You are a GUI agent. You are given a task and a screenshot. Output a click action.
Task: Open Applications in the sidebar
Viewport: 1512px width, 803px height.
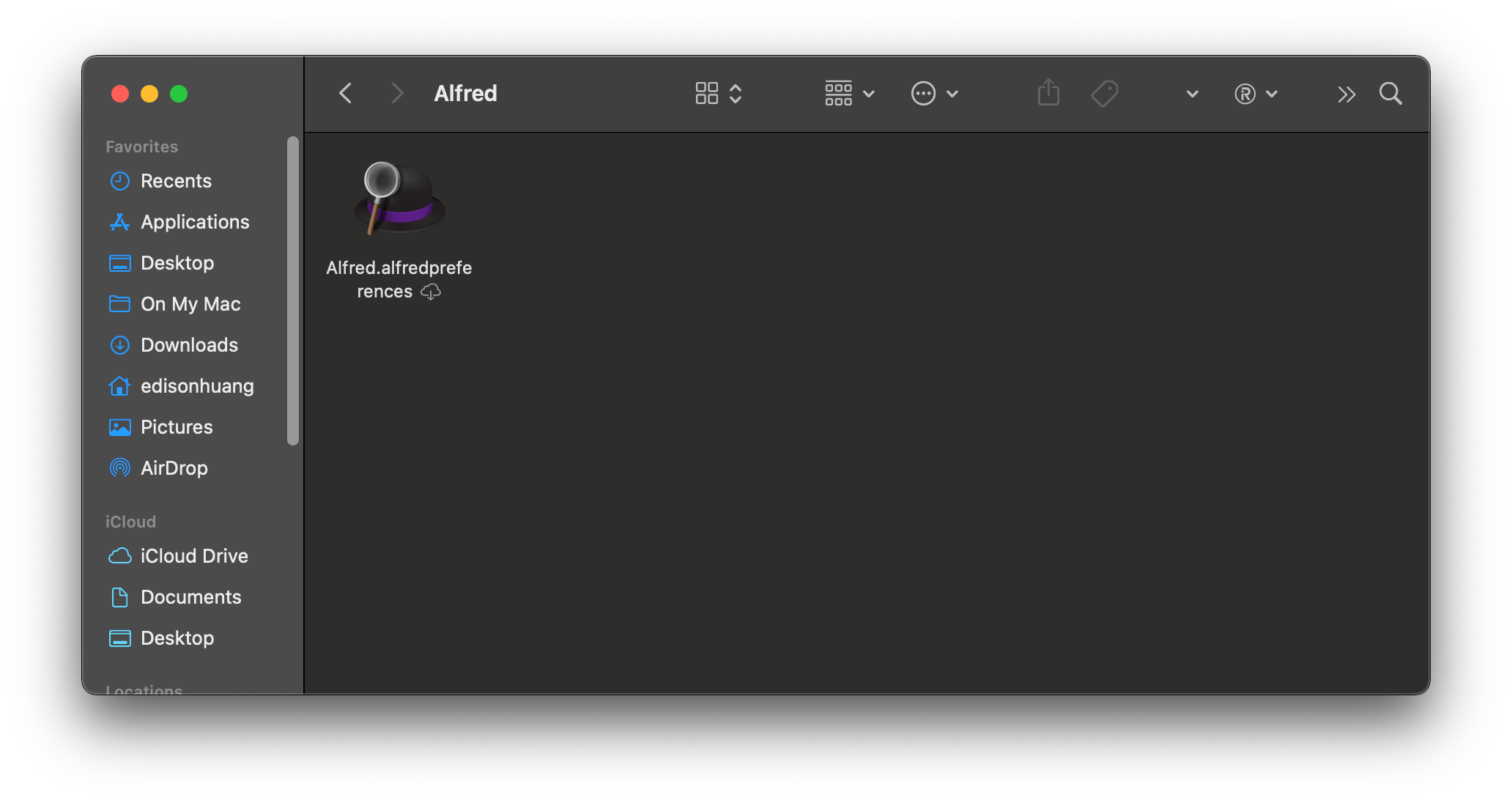(195, 222)
